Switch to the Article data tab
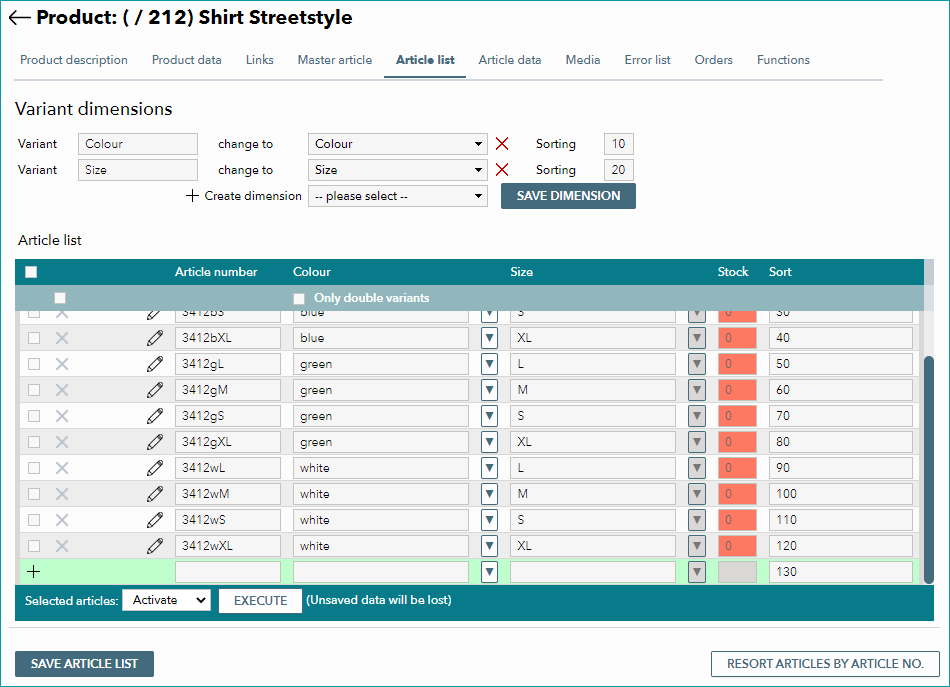The width and height of the screenshot is (950, 687). (510, 60)
